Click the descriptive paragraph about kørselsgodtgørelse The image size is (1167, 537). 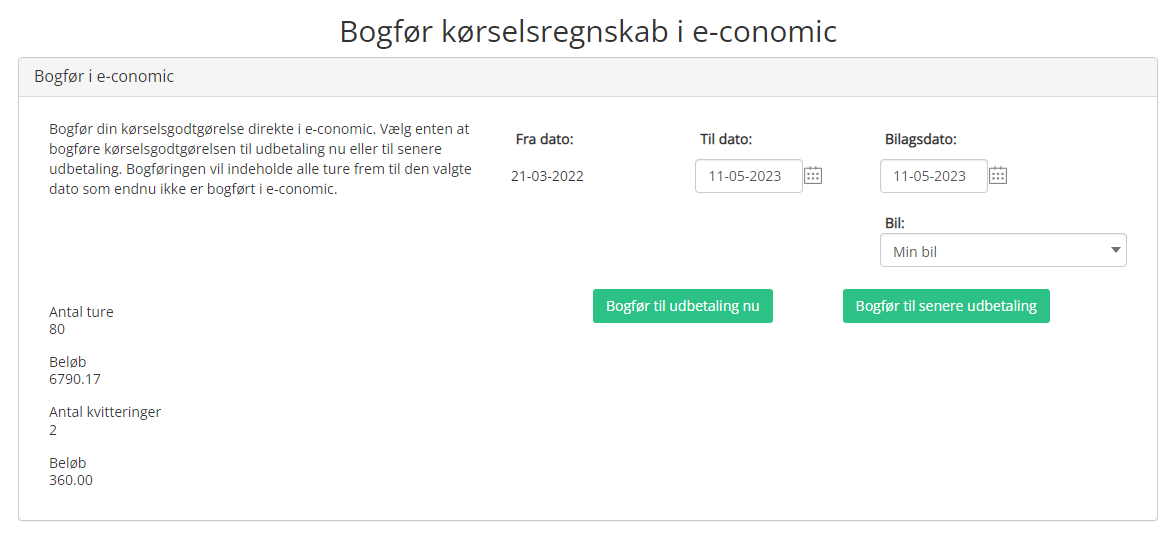260,159
